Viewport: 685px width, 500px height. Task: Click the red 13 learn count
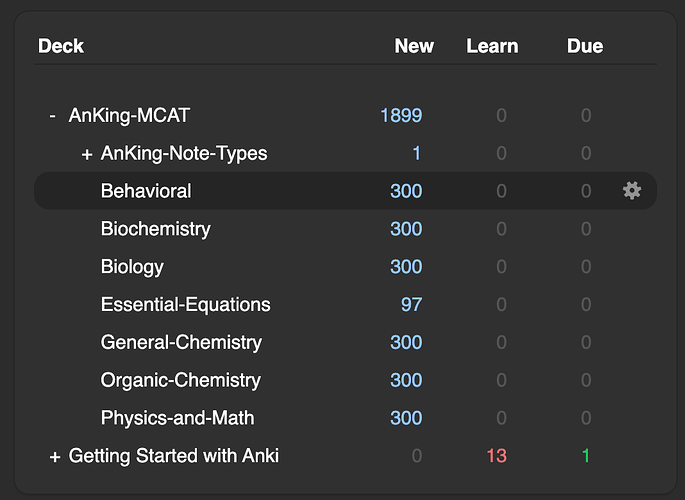pyautogui.click(x=497, y=456)
